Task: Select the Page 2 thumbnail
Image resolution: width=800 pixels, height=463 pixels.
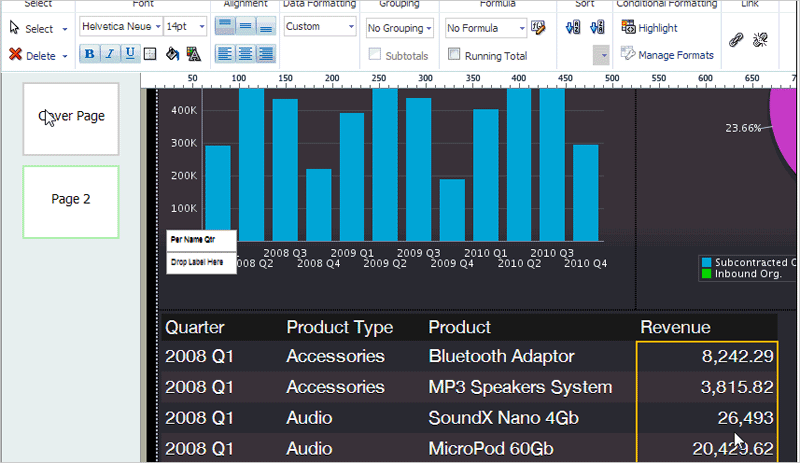Action: coord(71,201)
